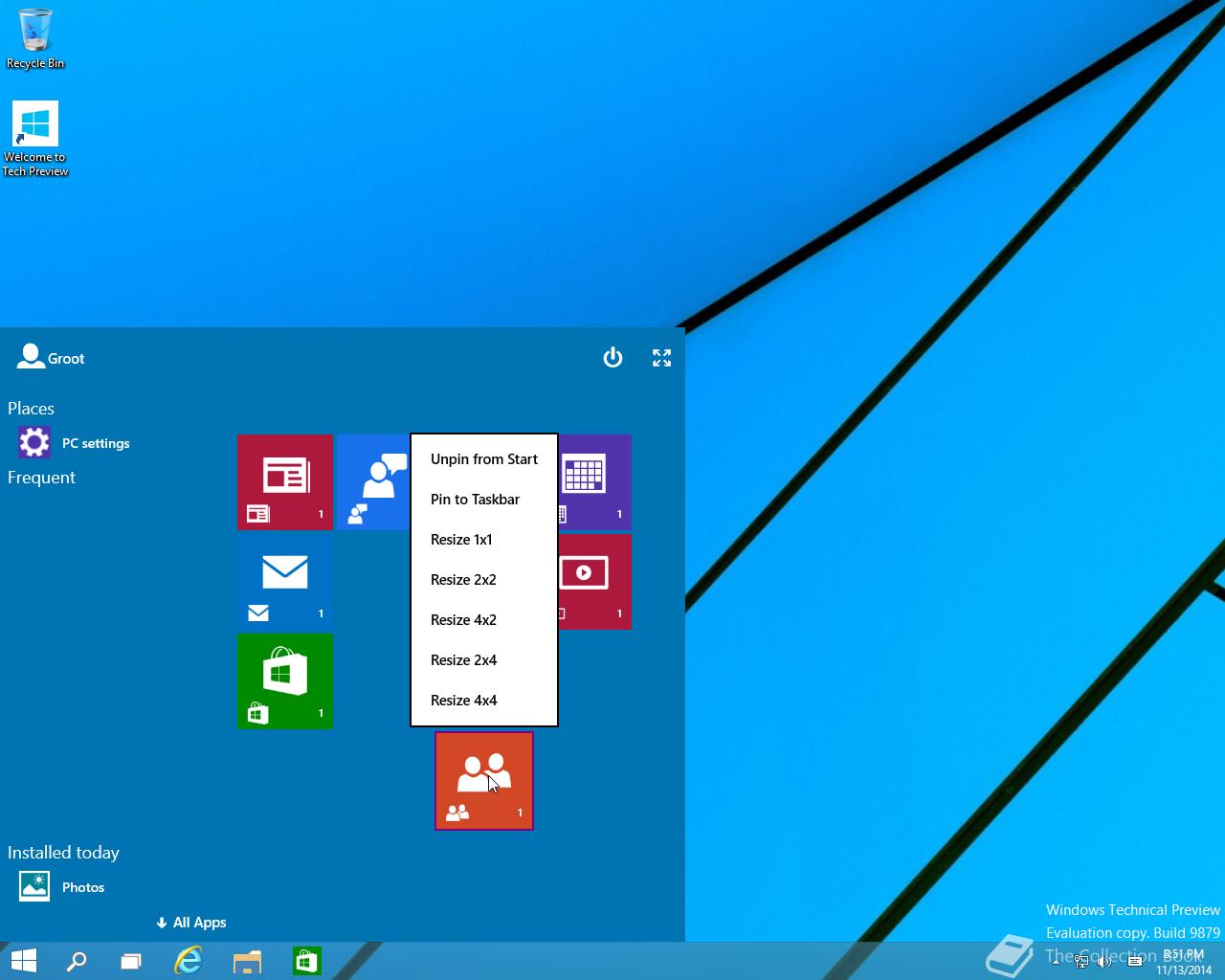Open the green Store tile

click(285, 681)
